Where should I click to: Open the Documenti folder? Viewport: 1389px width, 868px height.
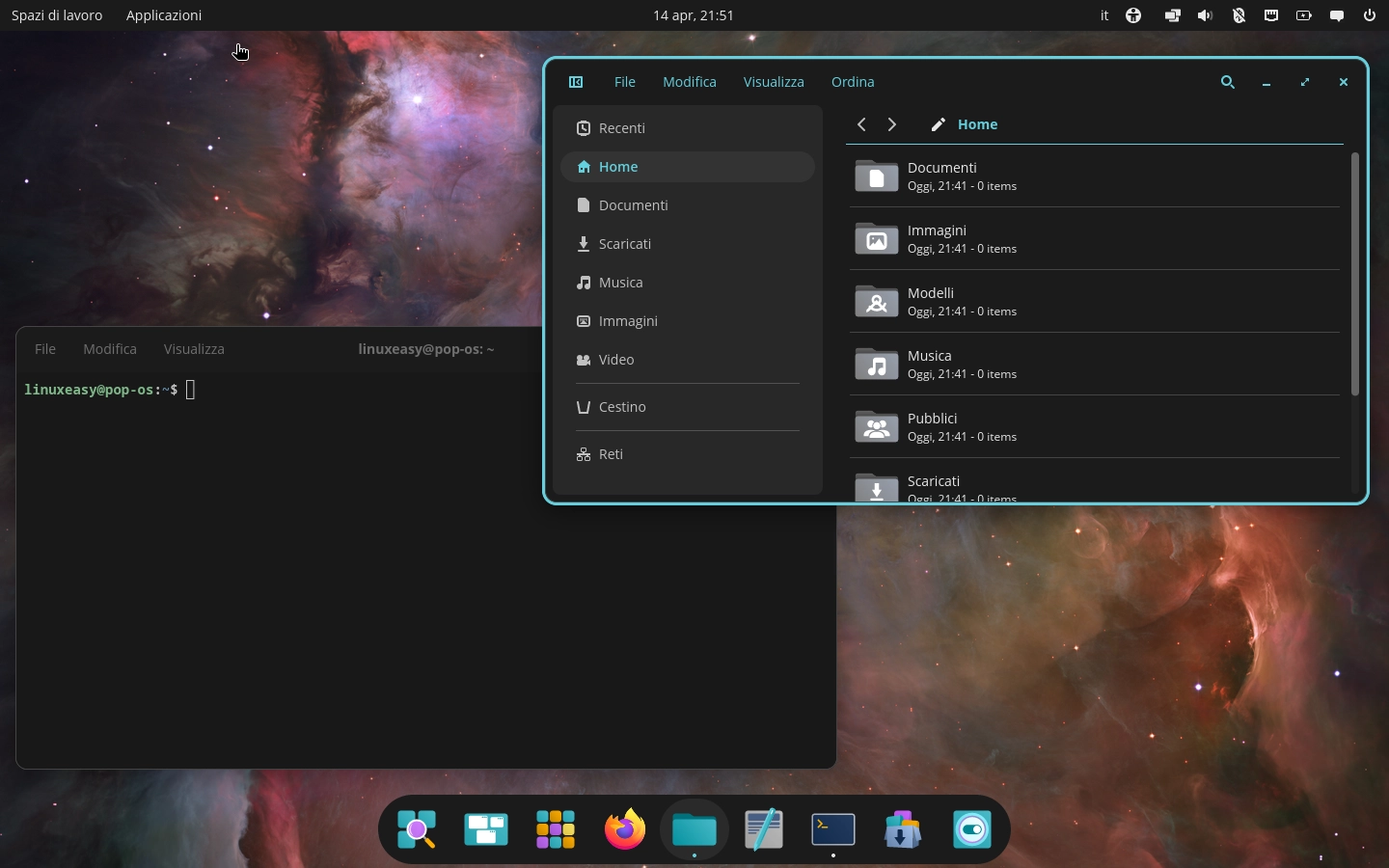pyautogui.click(x=942, y=176)
